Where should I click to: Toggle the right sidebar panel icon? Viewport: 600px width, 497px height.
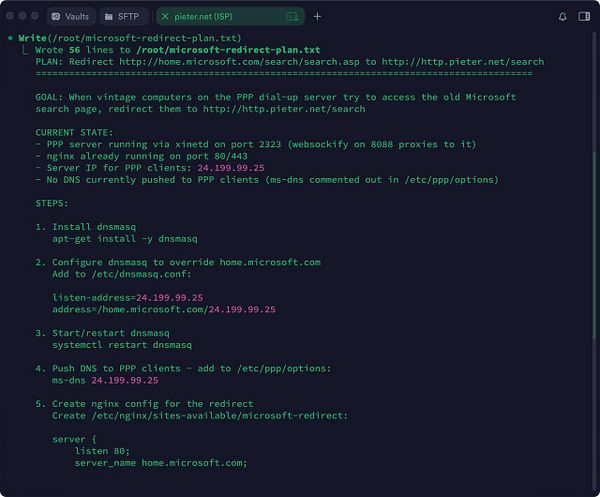[584, 16]
